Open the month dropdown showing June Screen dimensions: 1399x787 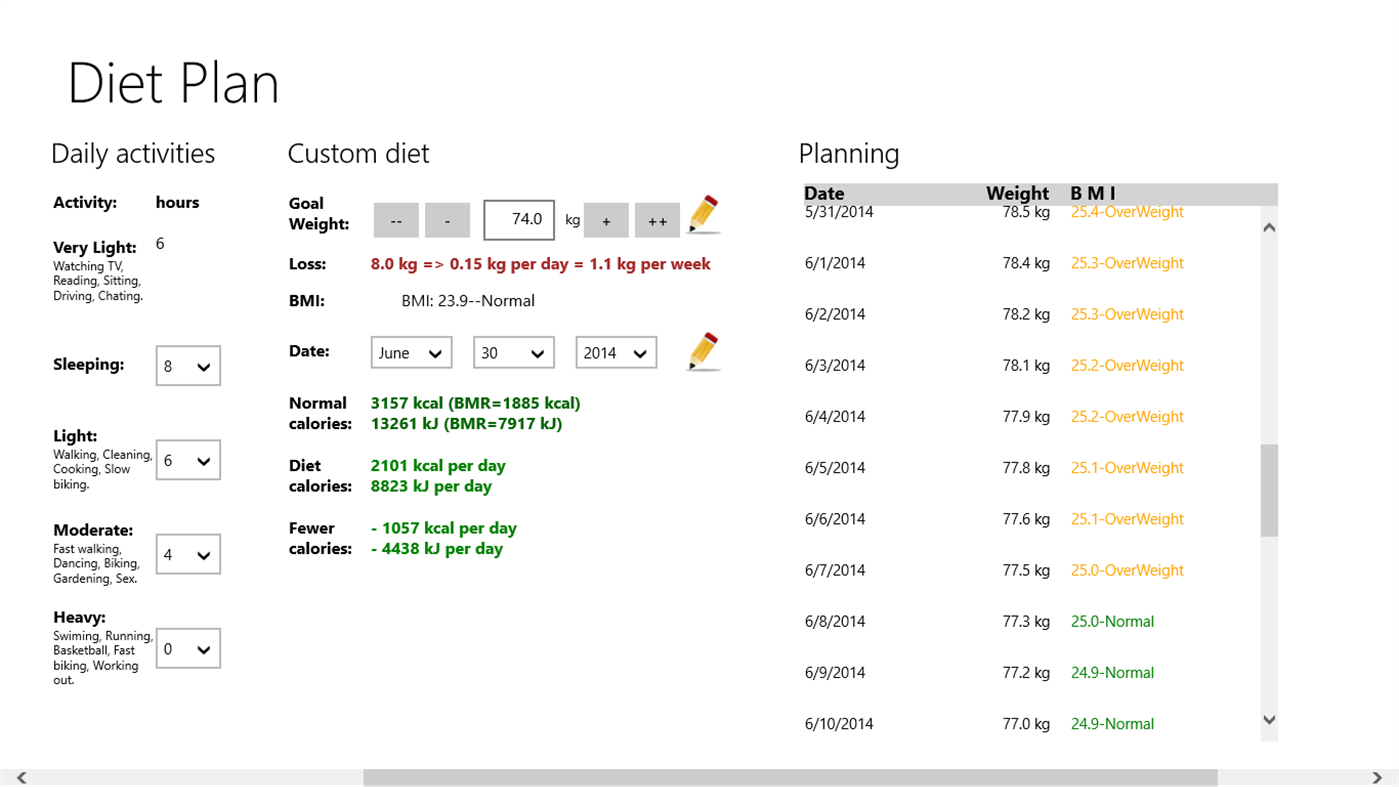[x=410, y=351]
